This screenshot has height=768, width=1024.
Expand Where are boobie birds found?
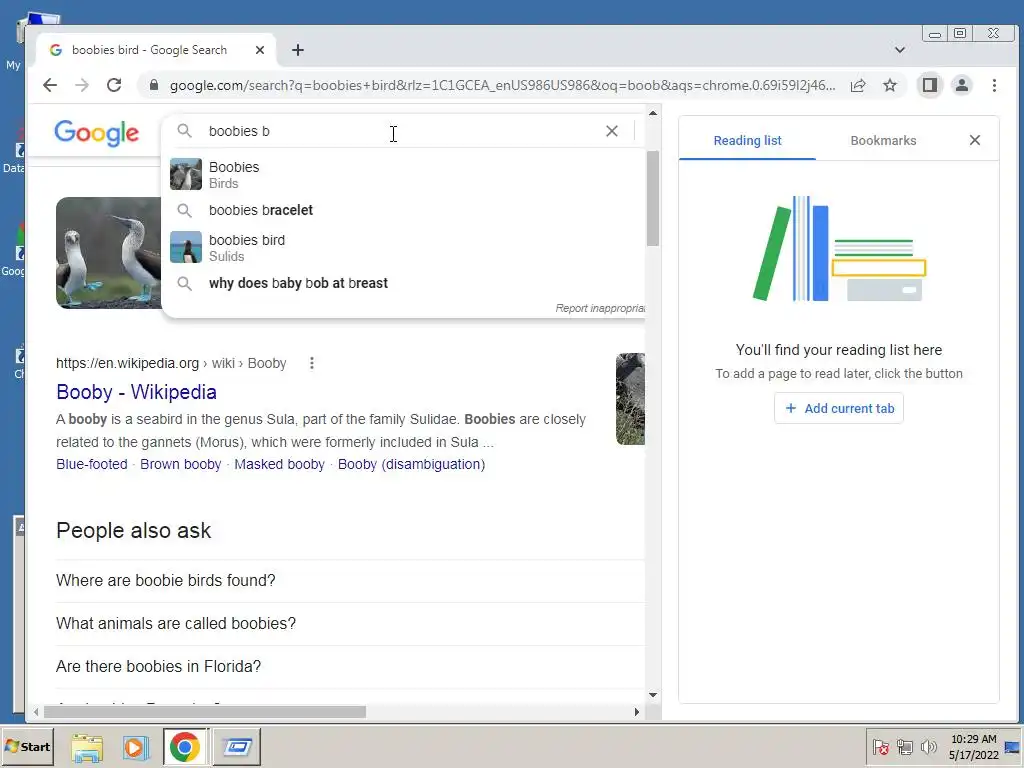350,581
